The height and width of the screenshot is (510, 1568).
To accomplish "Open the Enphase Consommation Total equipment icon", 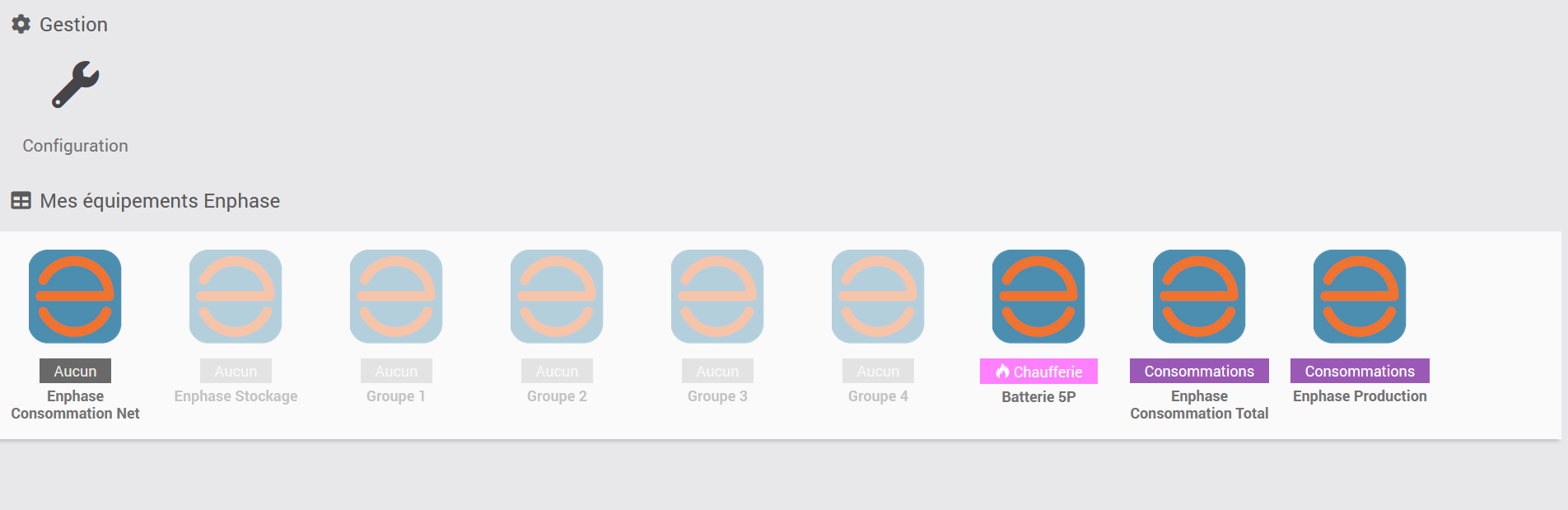I will click(1199, 297).
